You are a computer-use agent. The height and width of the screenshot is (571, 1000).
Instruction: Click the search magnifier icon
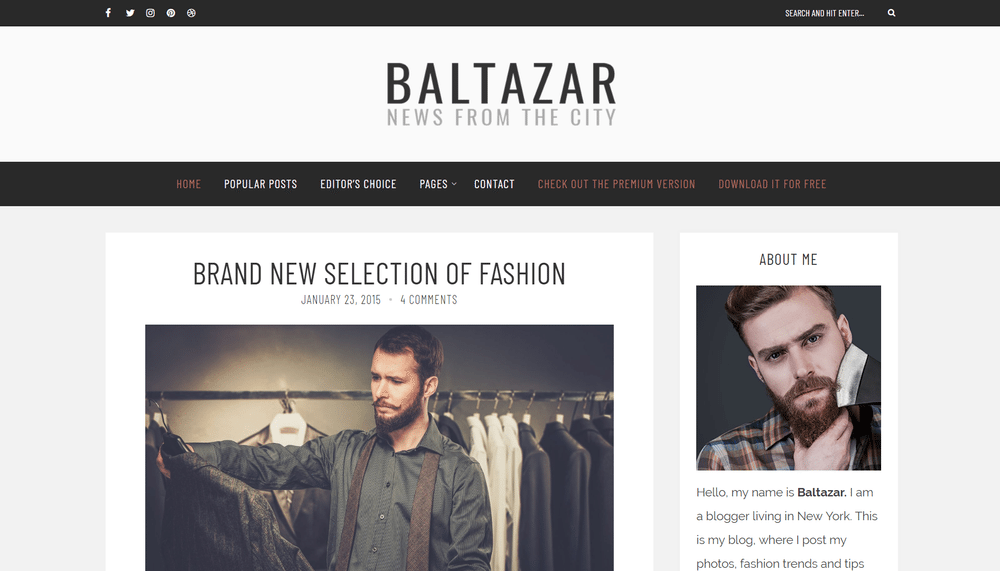pos(892,13)
